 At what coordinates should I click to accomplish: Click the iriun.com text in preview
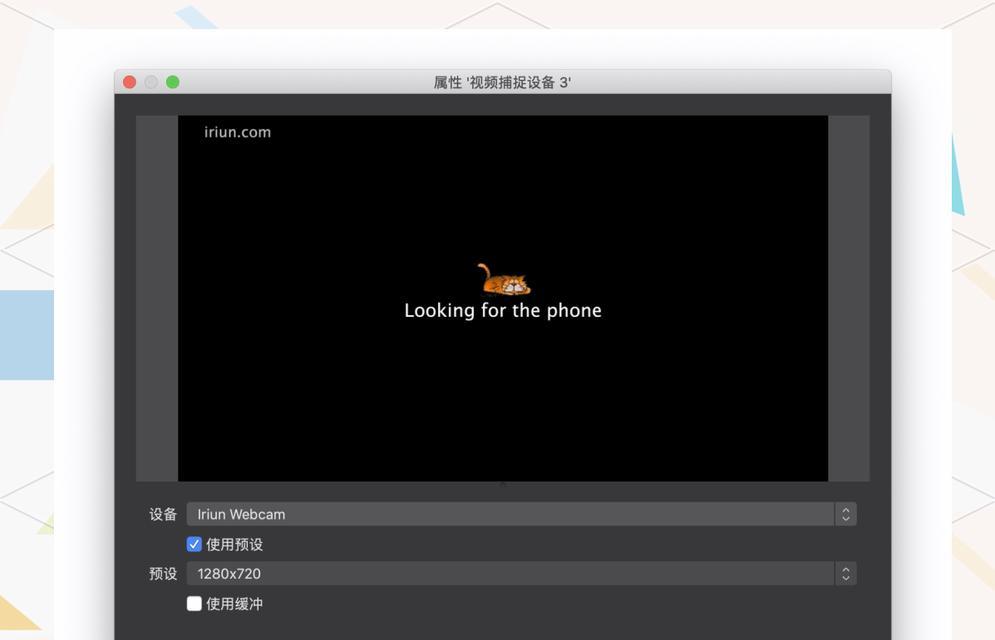coord(237,132)
